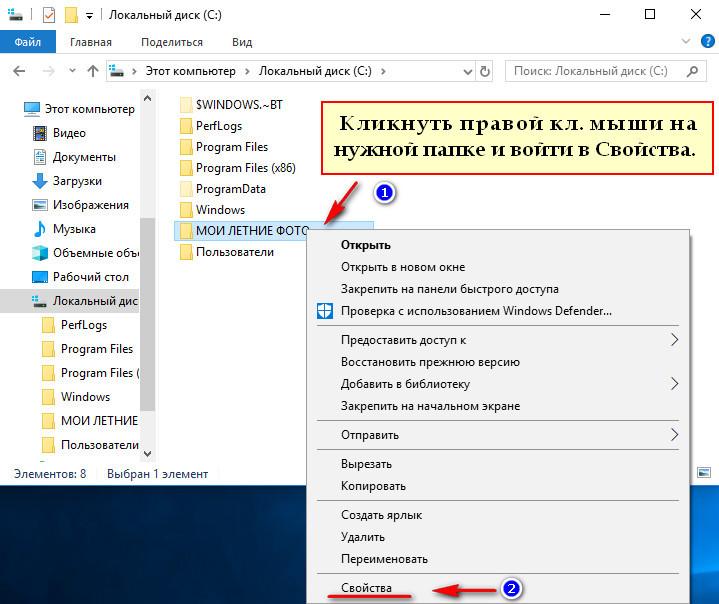The image size is (719, 604).
Task: Open the arrow after Этот компьютер breadcrumb
Action: click(248, 71)
